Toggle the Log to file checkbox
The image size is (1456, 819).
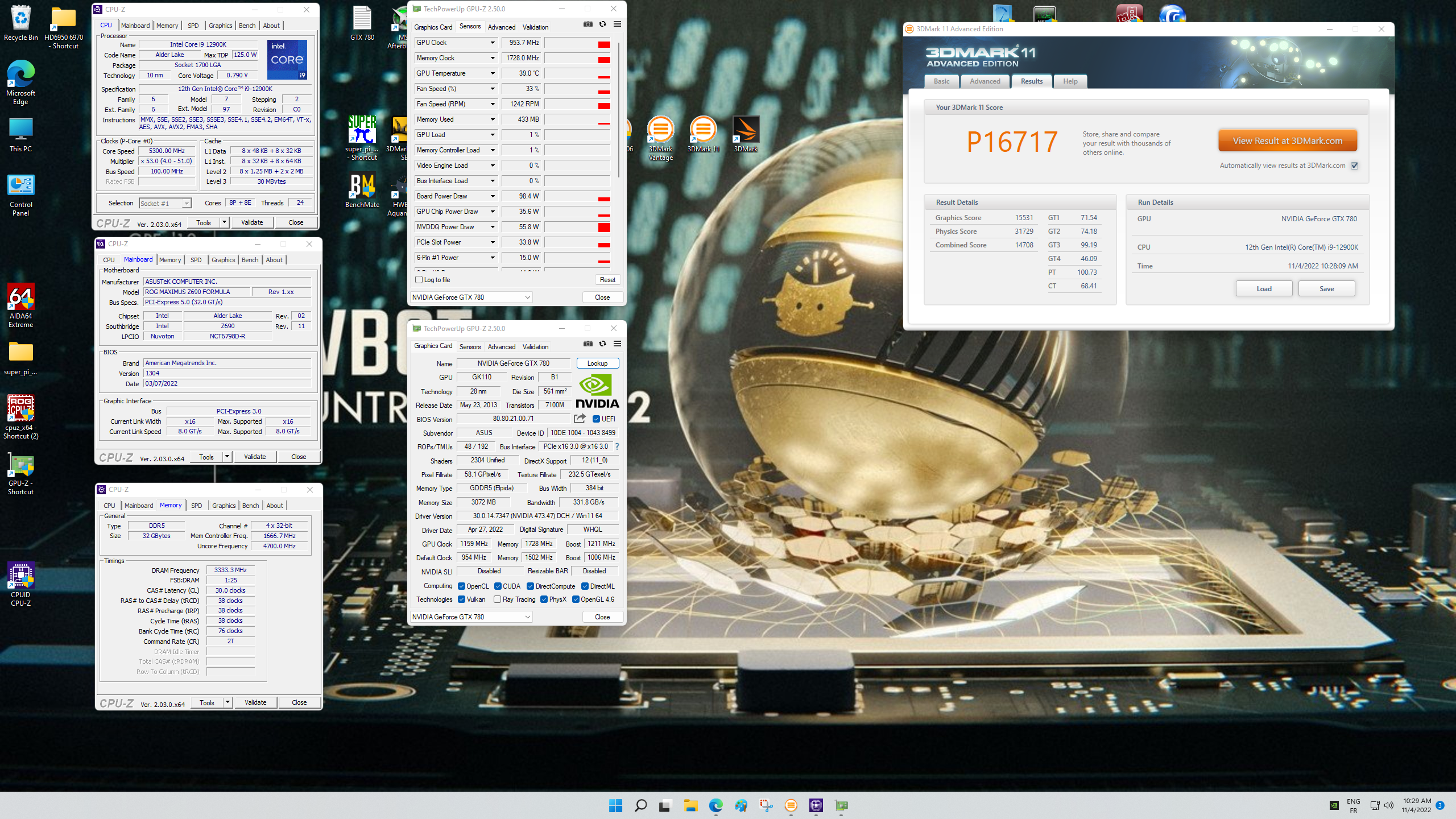[419, 280]
